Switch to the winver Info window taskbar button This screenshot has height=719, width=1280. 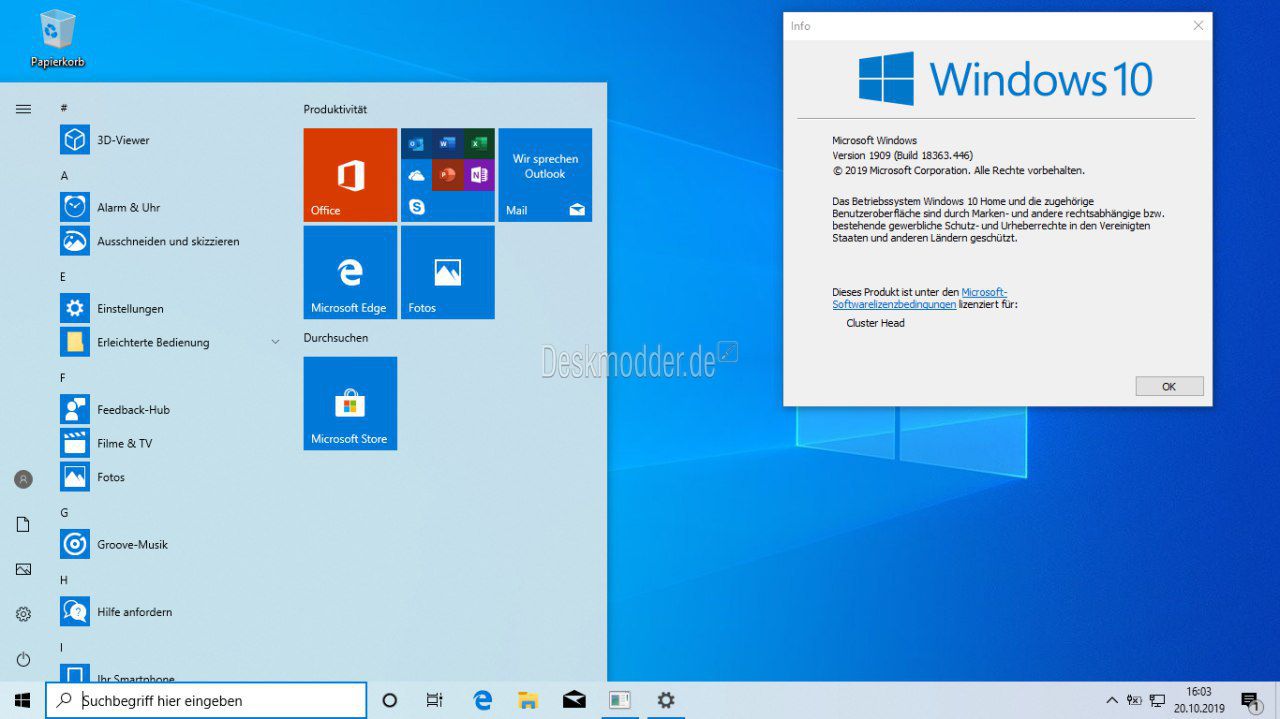pyautogui.click(x=620, y=700)
